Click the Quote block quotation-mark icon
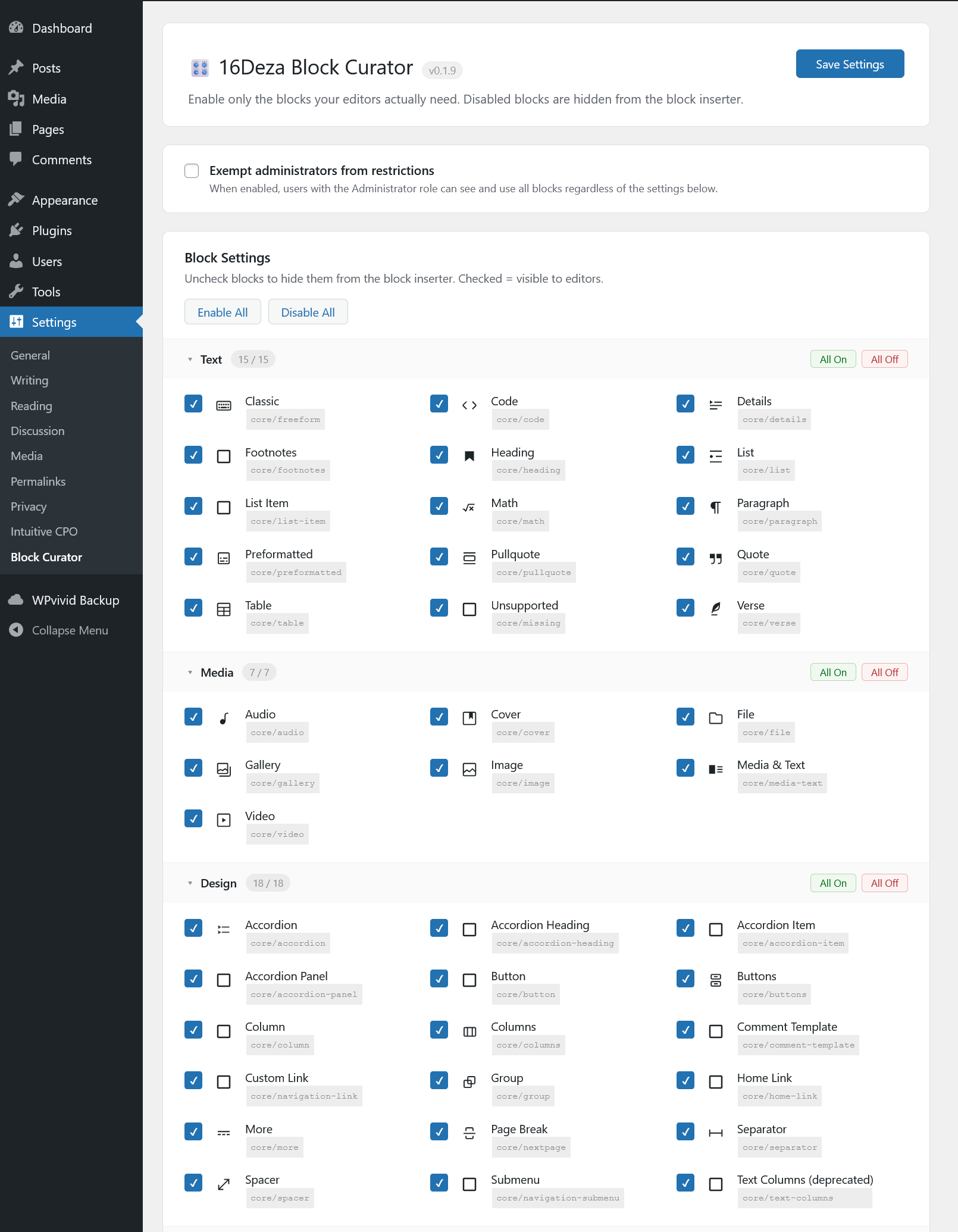Viewport: 958px width, 1232px height. 716,558
